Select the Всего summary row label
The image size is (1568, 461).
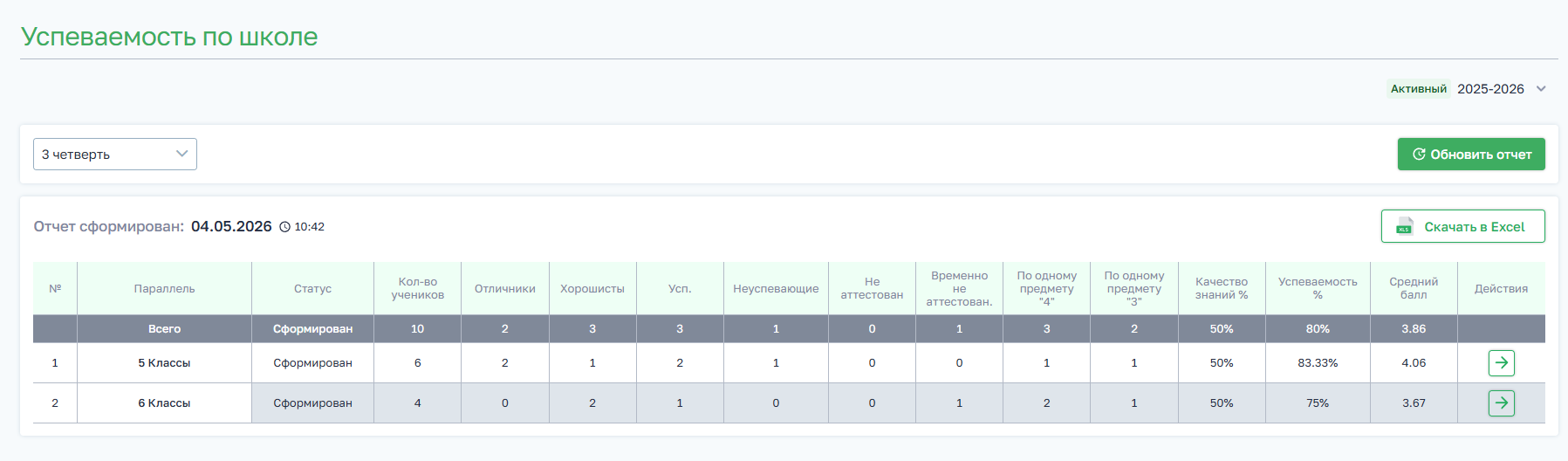(x=164, y=329)
